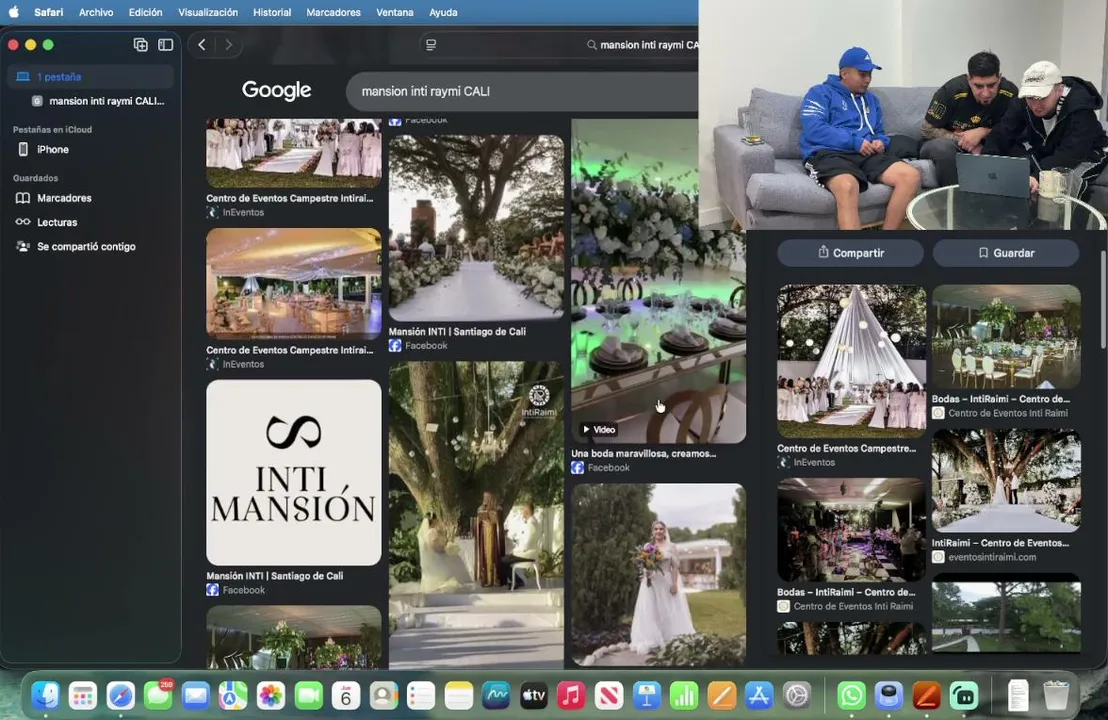Open 'Bodas – IntiRaimi' green table image
The height and width of the screenshot is (720, 1108).
(1006, 336)
